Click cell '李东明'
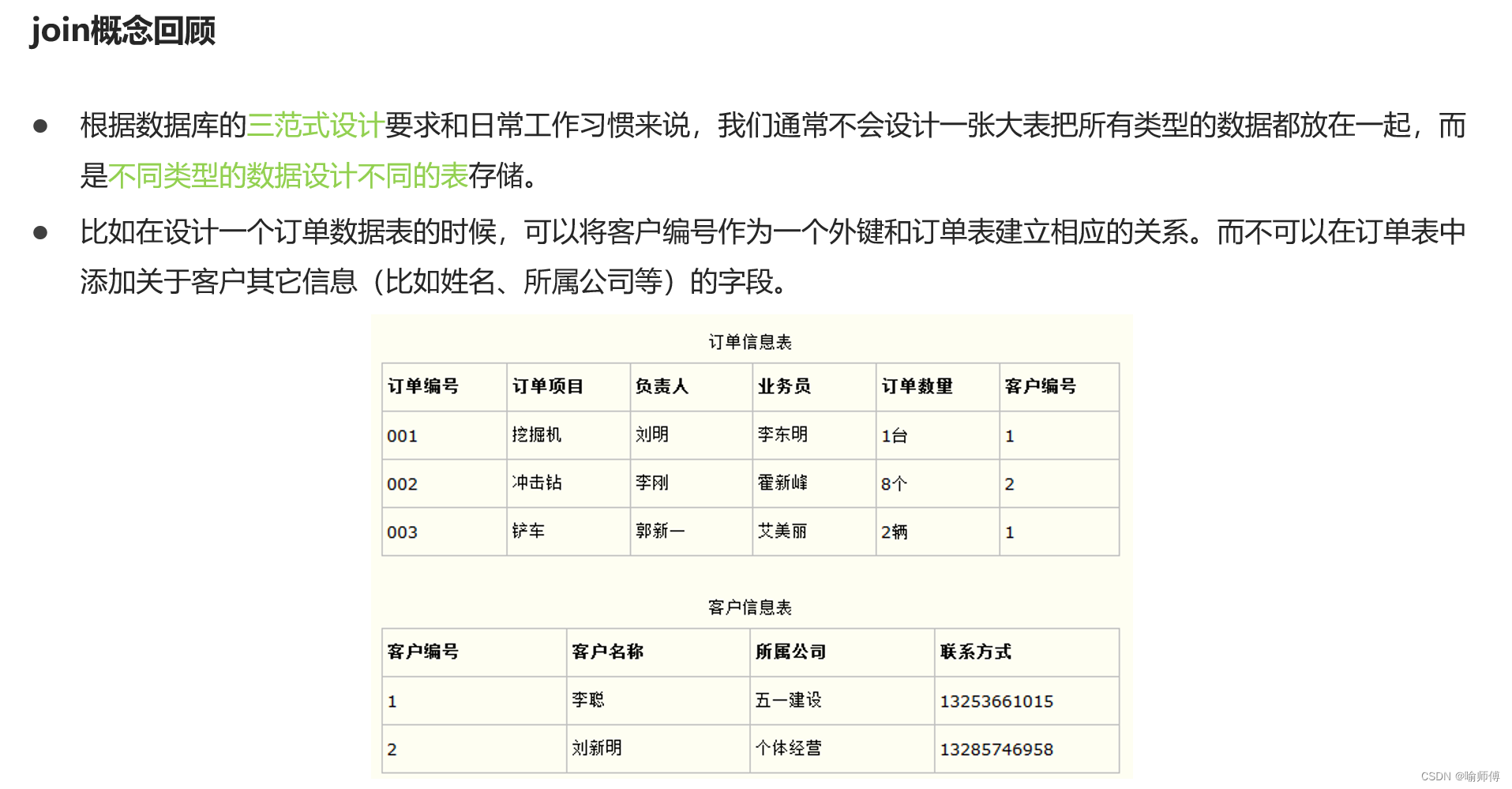The height and width of the screenshot is (789, 1512). tap(814, 436)
